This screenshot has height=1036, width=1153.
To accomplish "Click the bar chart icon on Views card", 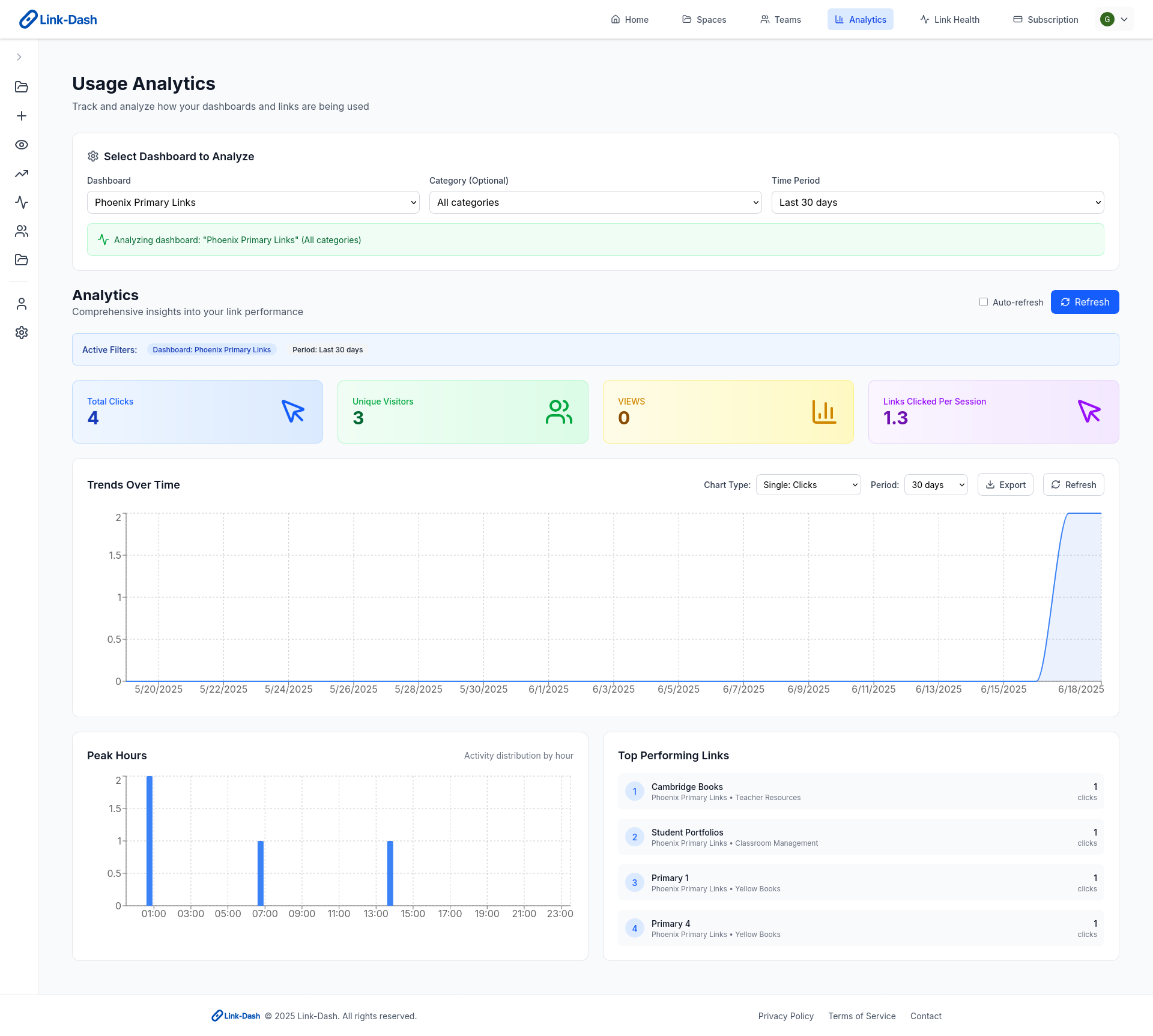I will (x=824, y=412).
